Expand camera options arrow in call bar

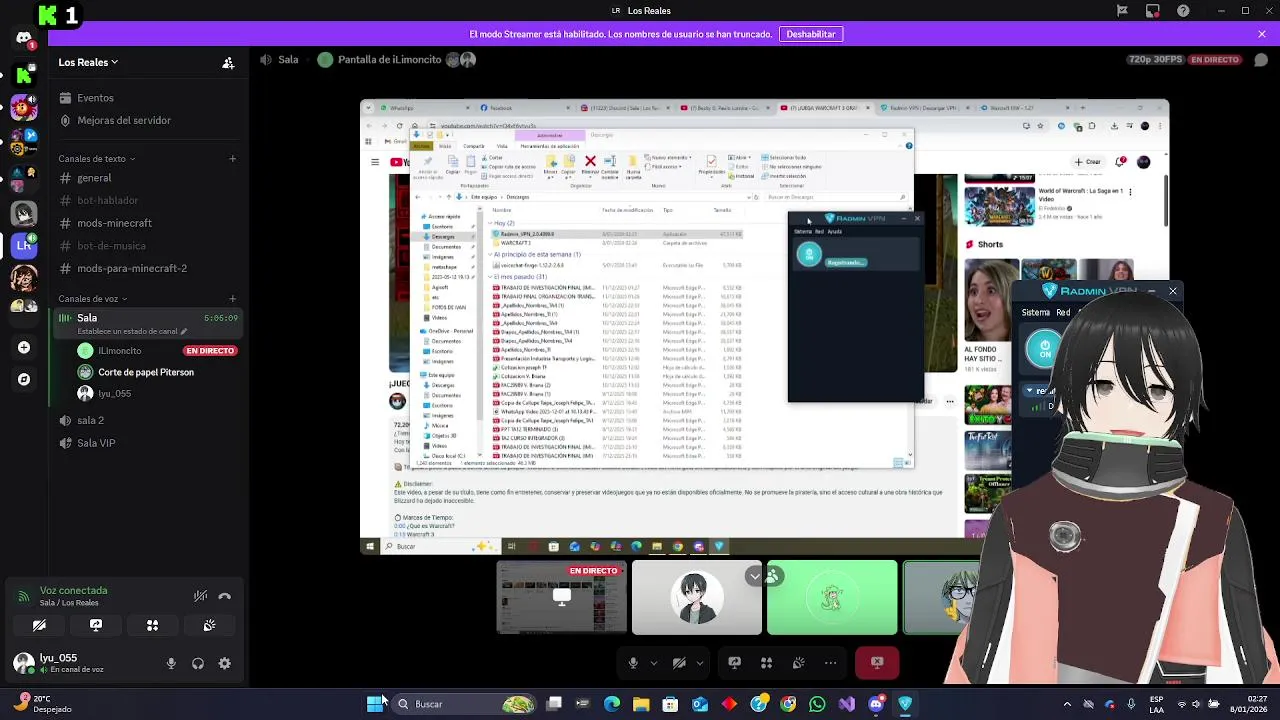700,663
